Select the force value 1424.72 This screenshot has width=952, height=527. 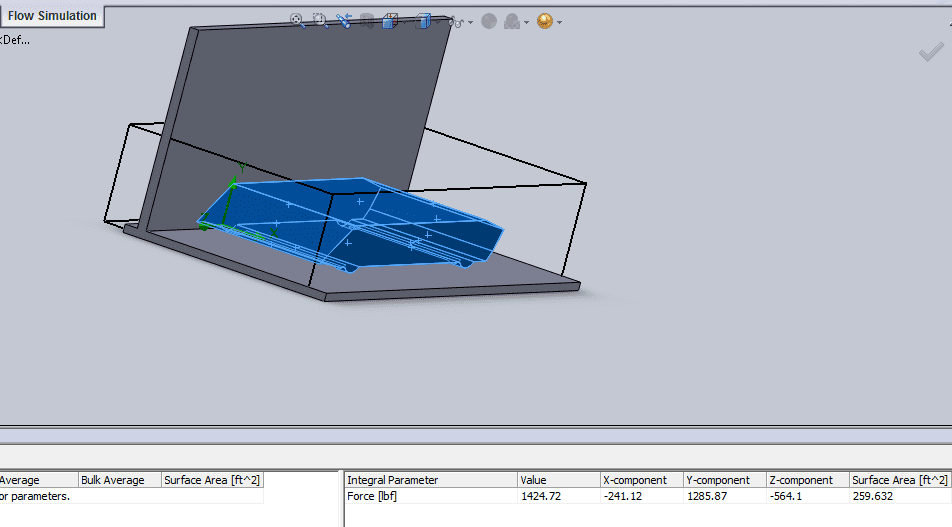[541, 496]
